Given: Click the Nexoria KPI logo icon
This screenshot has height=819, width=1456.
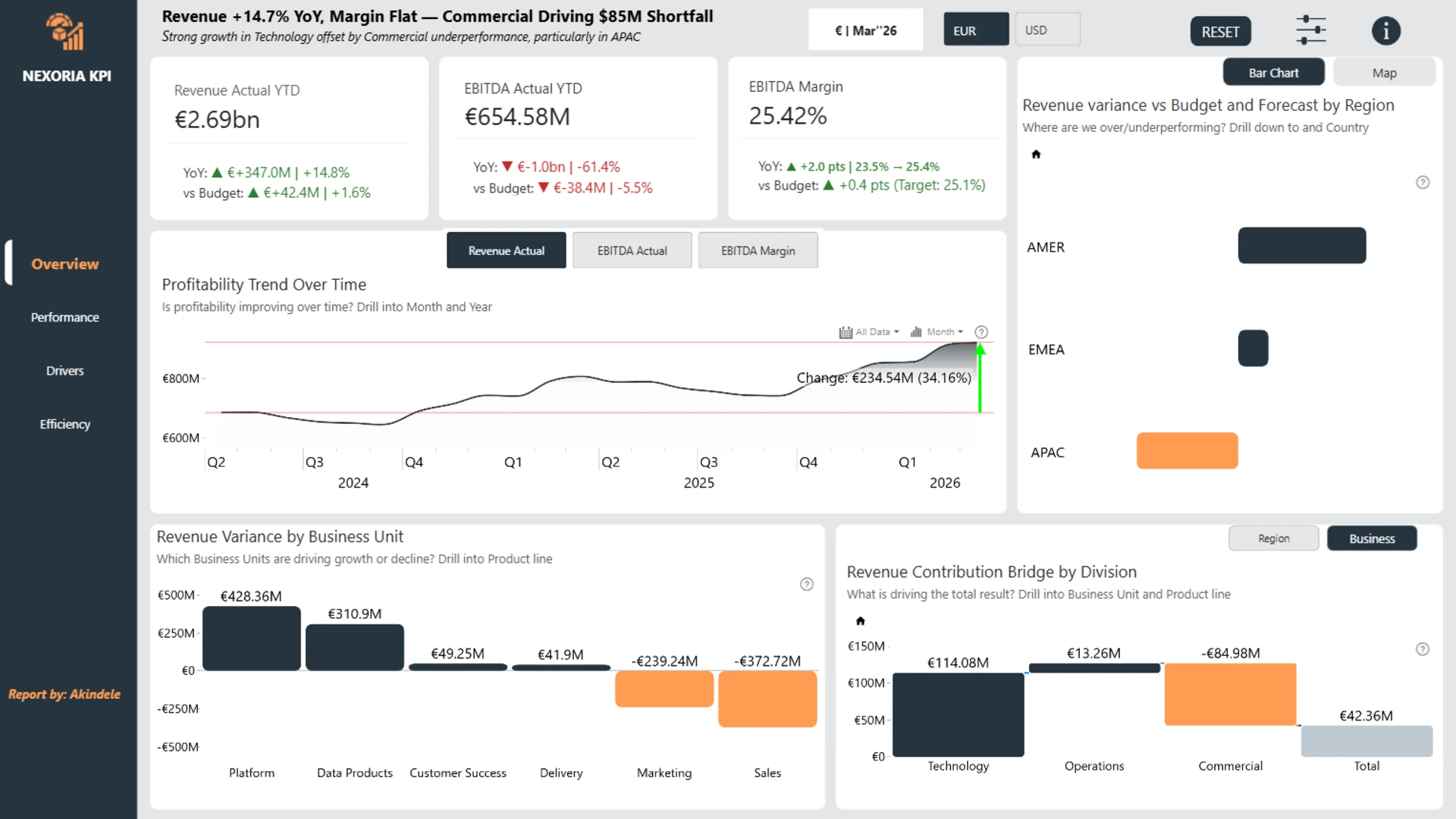Looking at the screenshot, I should point(66,32).
